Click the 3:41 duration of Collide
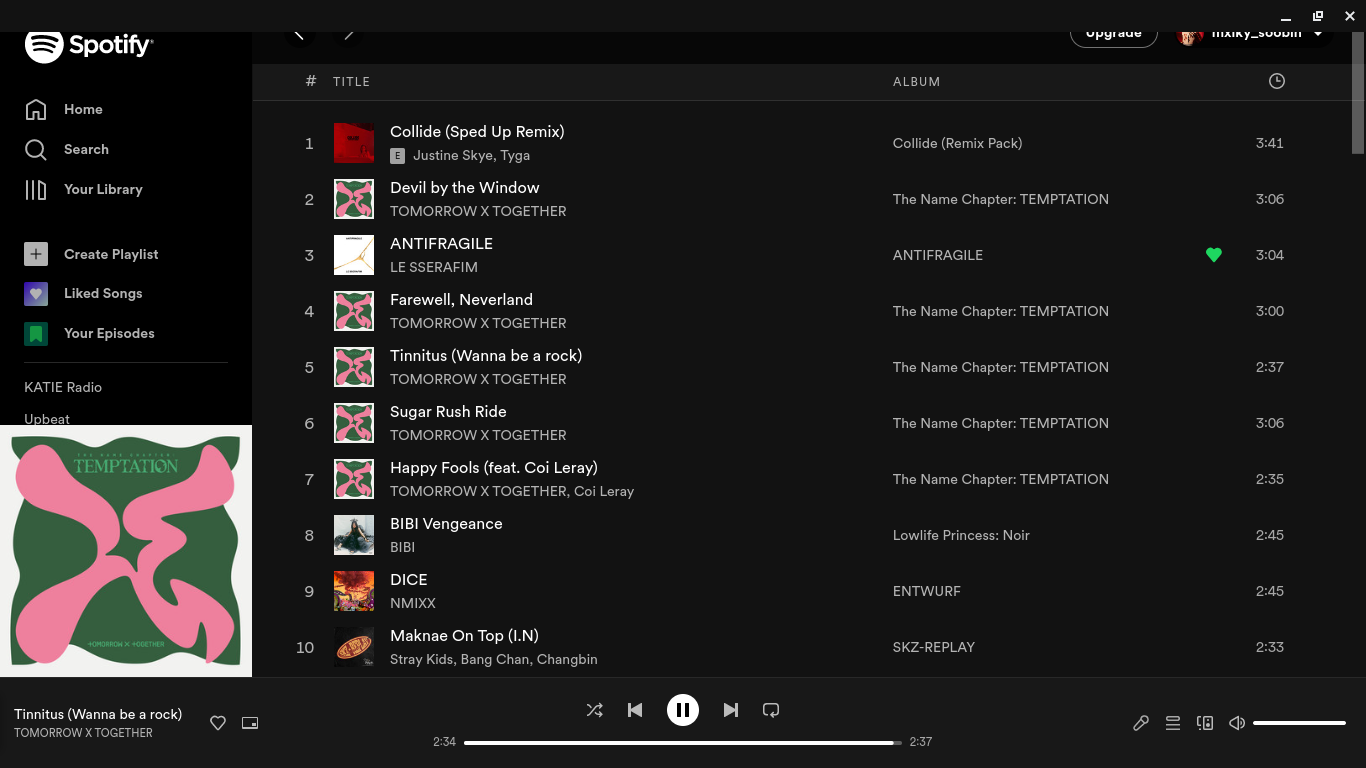This screenshot has width=1366, height=768. tap(1270, 143)
